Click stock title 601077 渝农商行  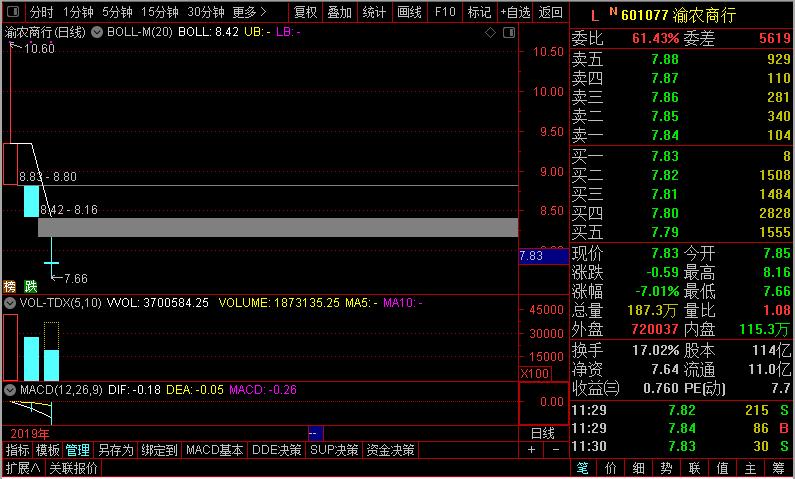pyautogui.click(x=678, y=16)
